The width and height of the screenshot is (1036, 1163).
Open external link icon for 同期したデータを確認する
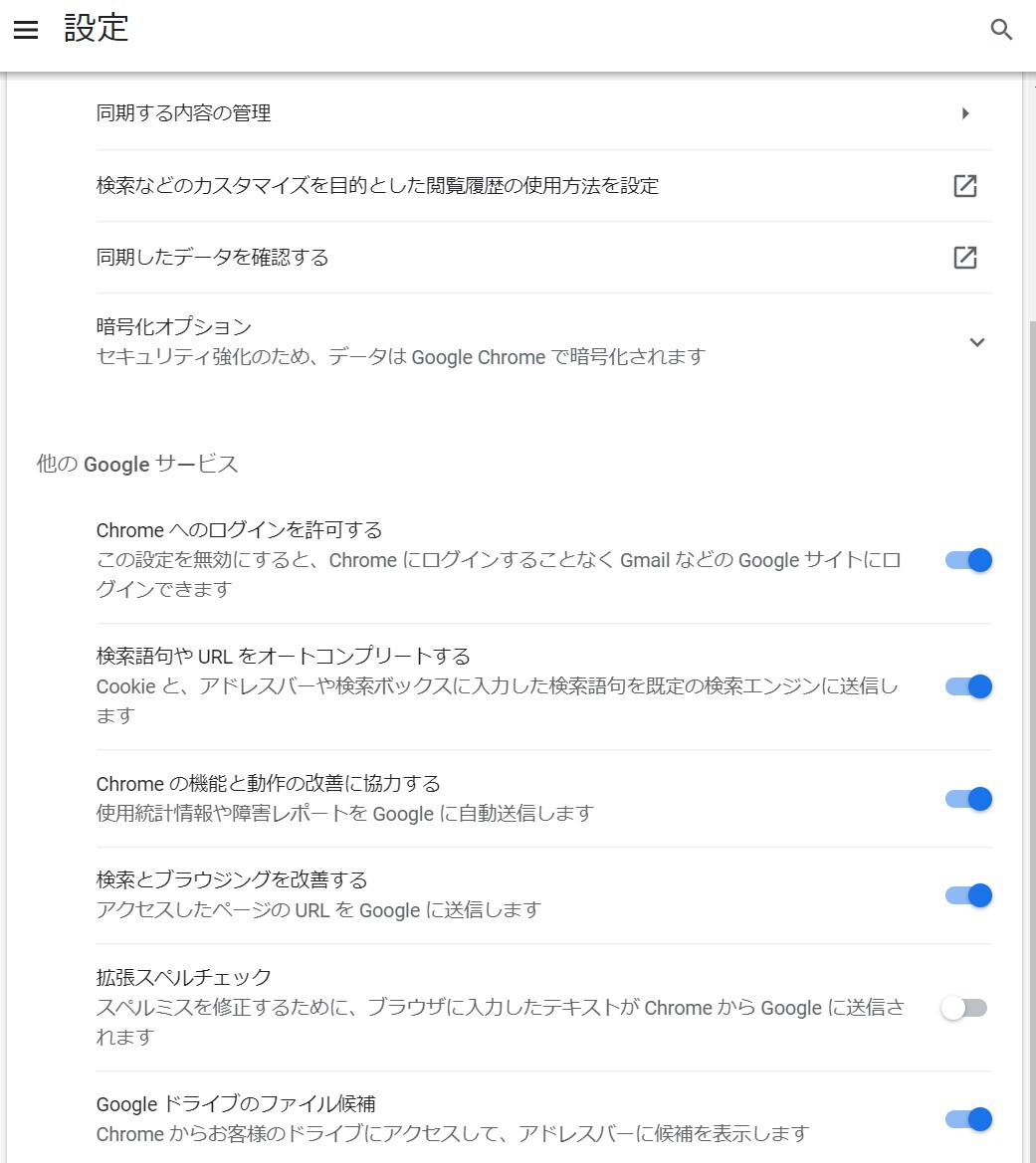click(964, 258)
